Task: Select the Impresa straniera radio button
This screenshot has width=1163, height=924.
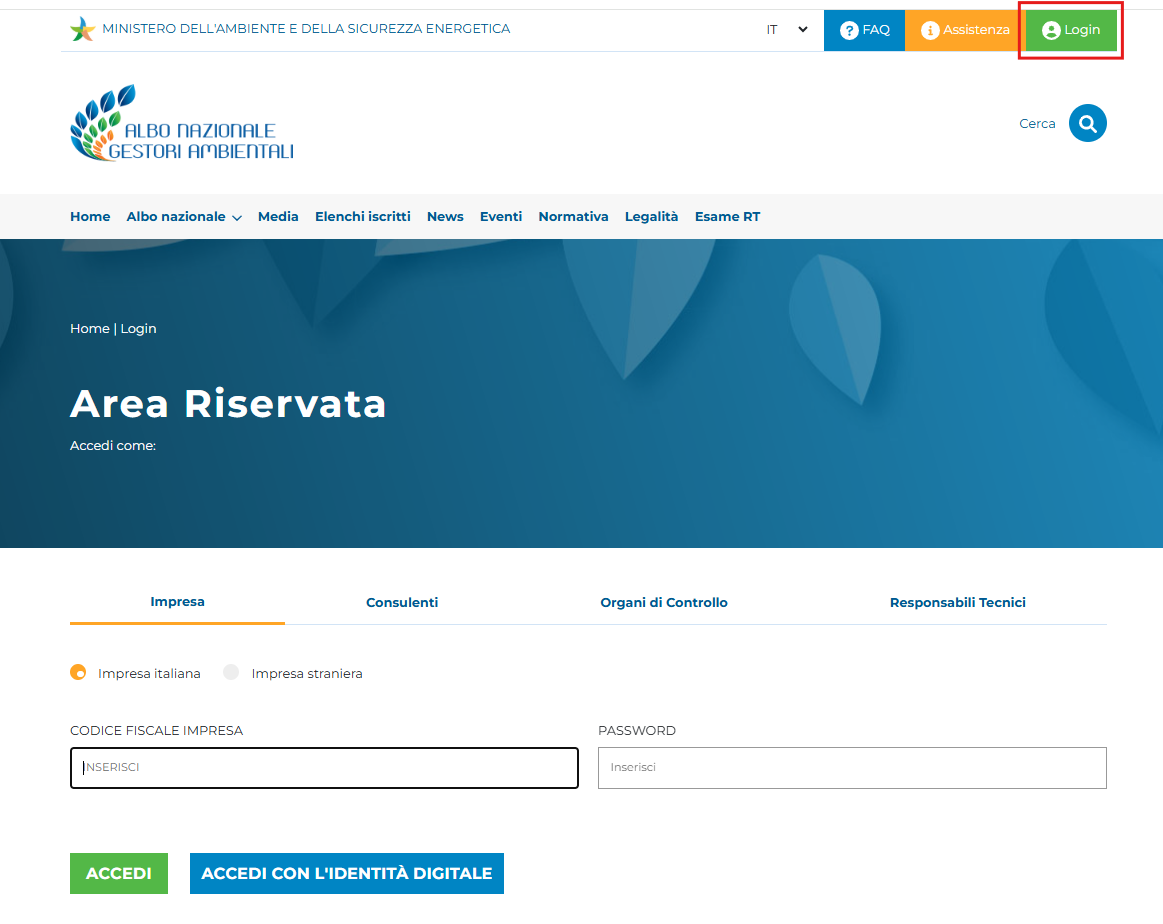Action: 231,673
